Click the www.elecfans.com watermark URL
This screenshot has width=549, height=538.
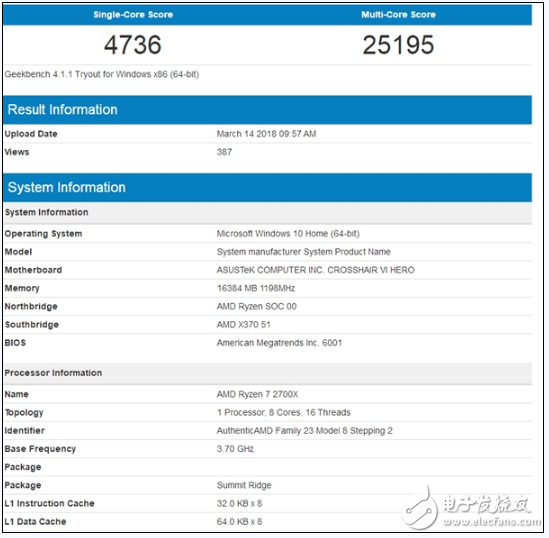click(492, 522)
